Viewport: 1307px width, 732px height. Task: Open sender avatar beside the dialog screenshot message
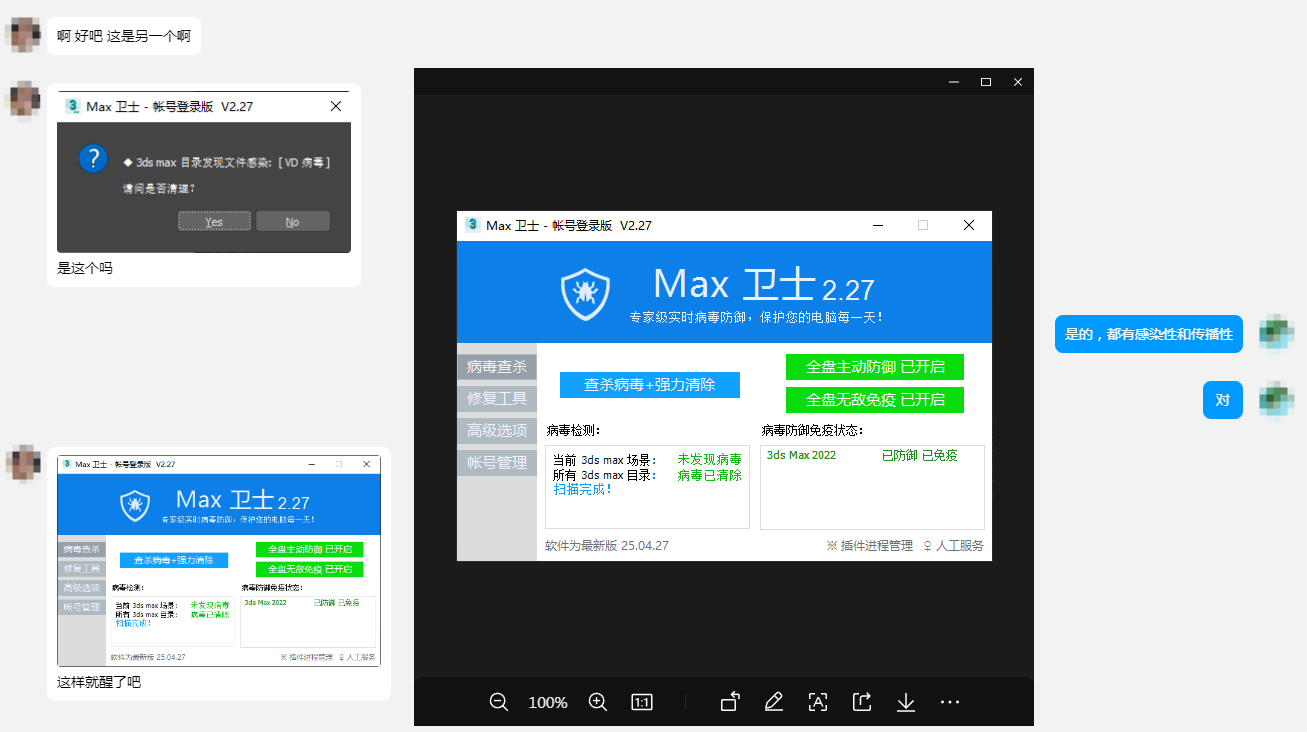point(23,100)
